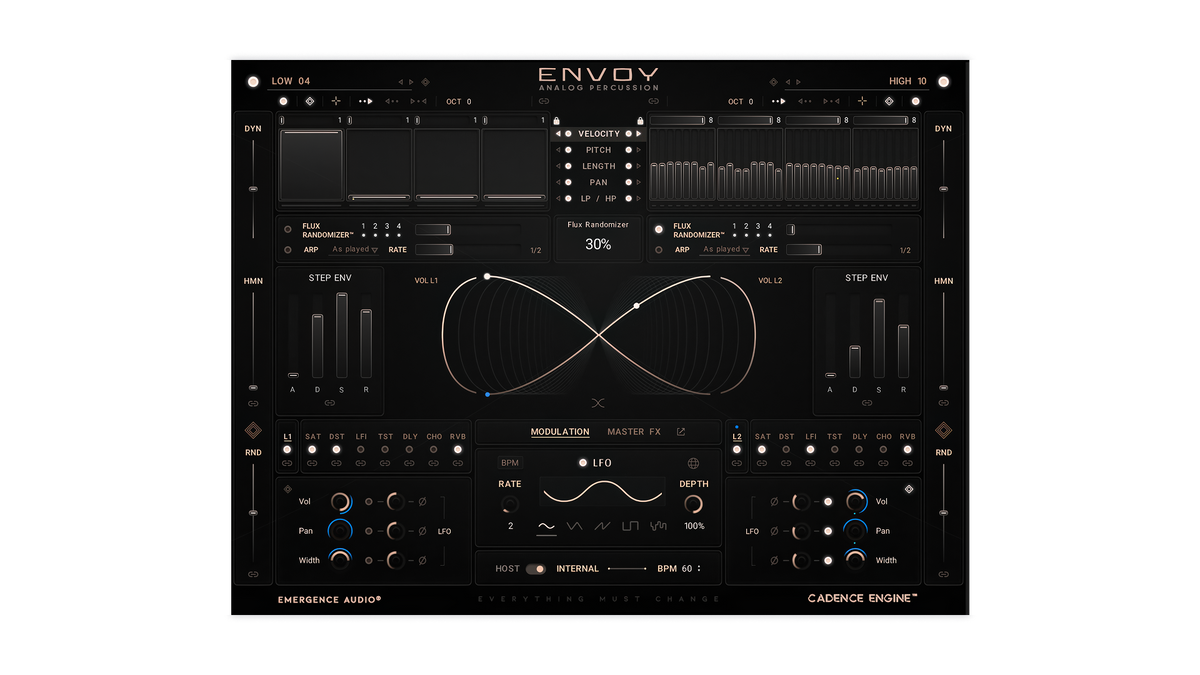Screen dimensions: 1200x675
Task: Click left arrow beside LP / HP row
Action: click(x=558, y=198)
